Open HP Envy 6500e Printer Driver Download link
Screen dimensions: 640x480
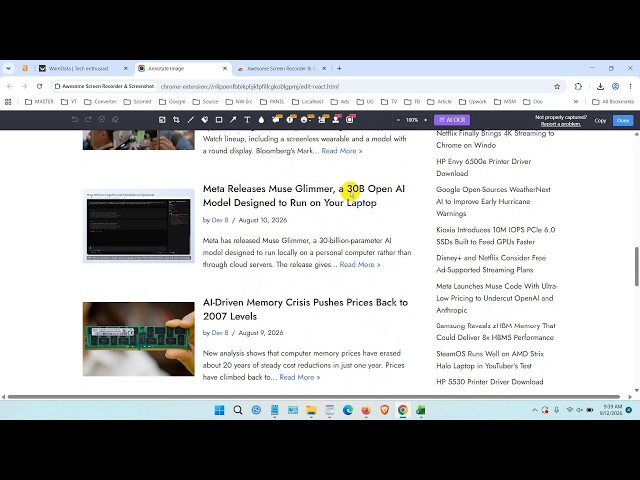tap(484, 167)
